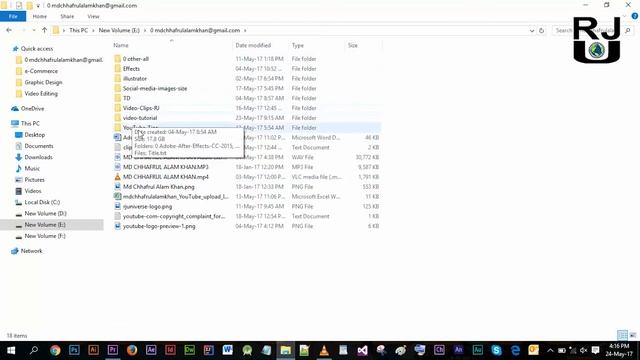Image resolution: width=640 pixels, height=360 pixels.
Task: Open Graphic Design folder in Quick access
Action: pyautogui.click(x=43, y=82)
